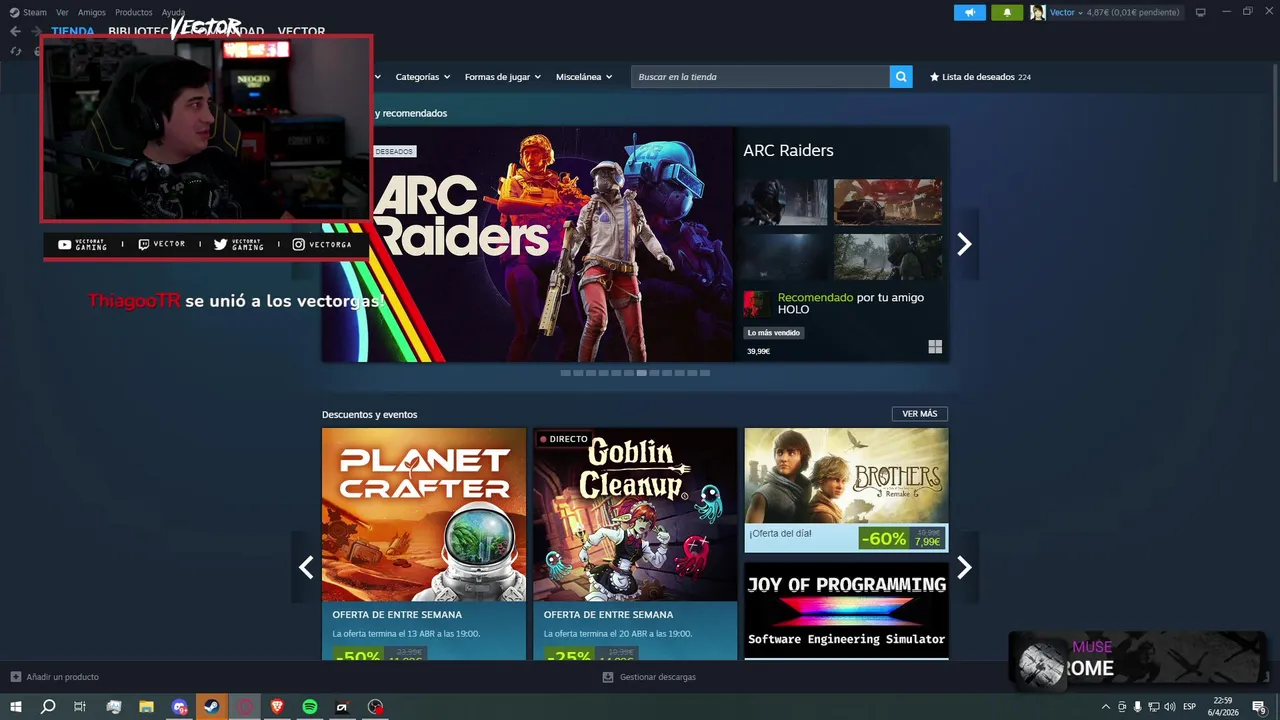This screenshot has height=720, width=1280.
Task: Open the Planet Crafter offer card
Action: point(424,544)
